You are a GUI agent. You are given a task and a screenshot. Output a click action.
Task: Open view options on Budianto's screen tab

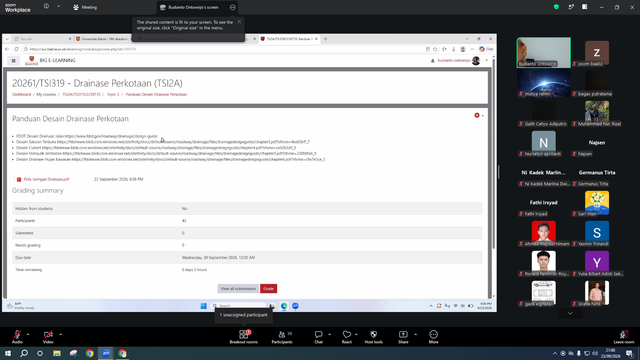point(232,7)
